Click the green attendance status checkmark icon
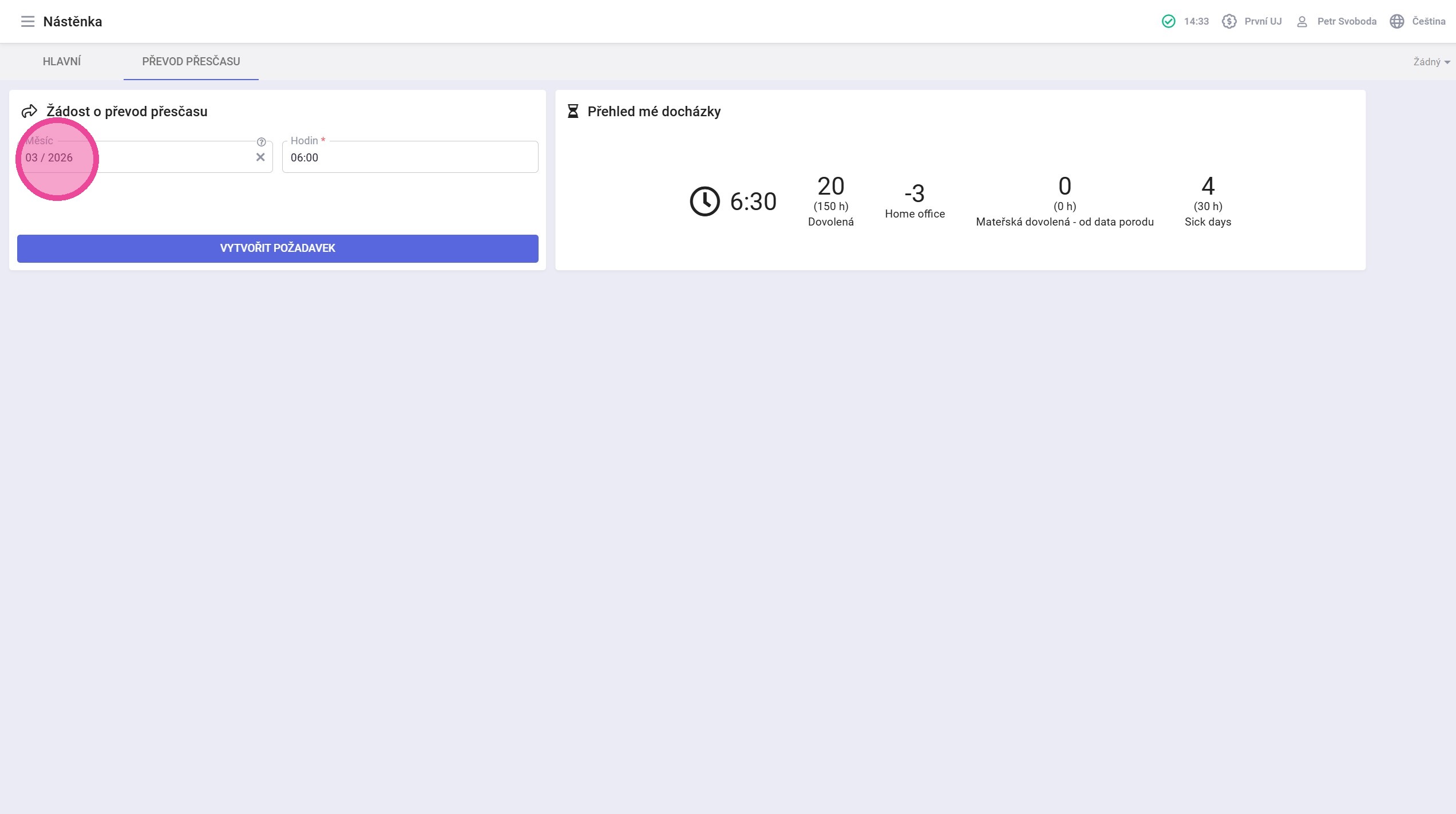1456x814 pixels. coord(1168,21)
